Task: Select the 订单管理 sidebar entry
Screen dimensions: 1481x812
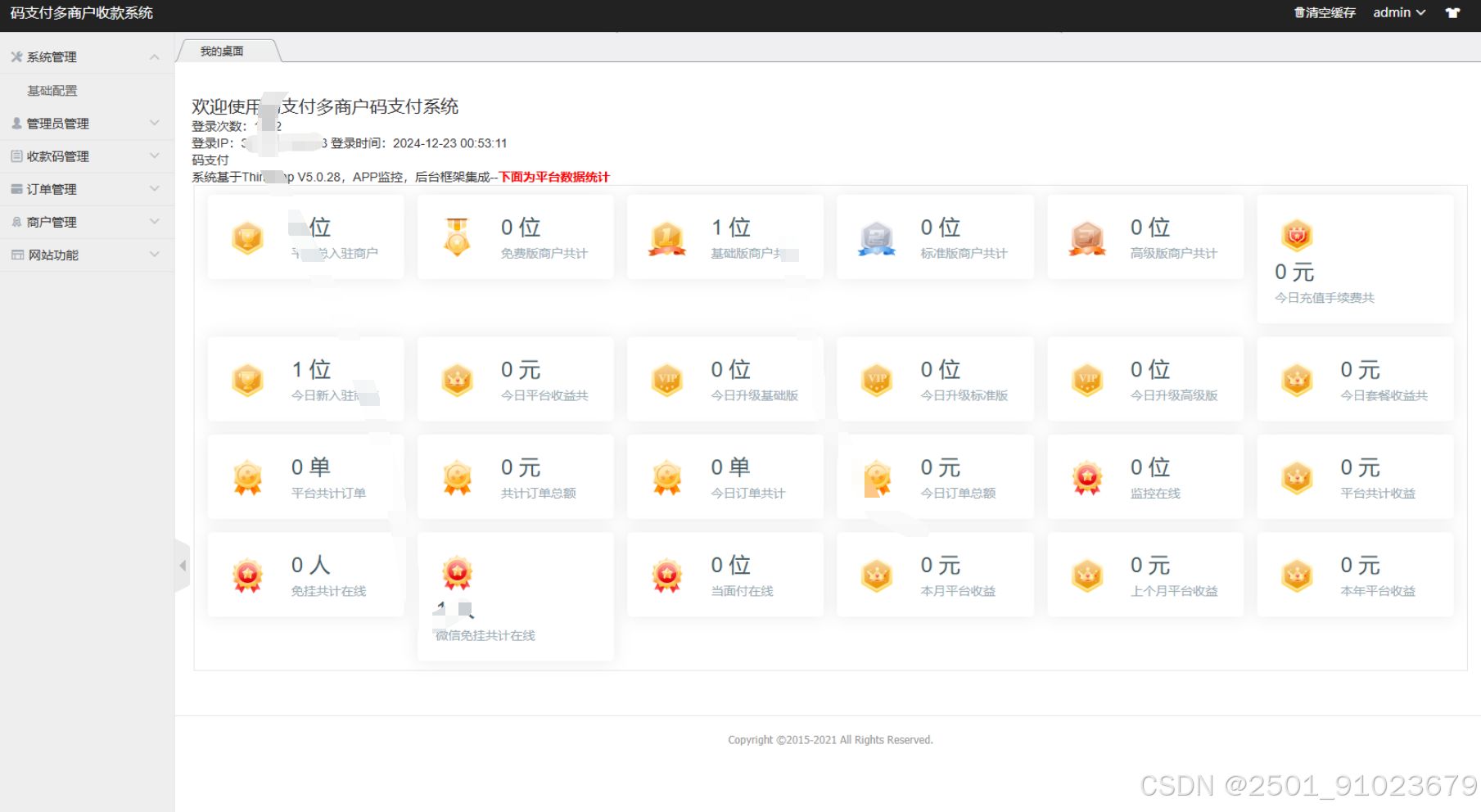Action: point(49,188)
